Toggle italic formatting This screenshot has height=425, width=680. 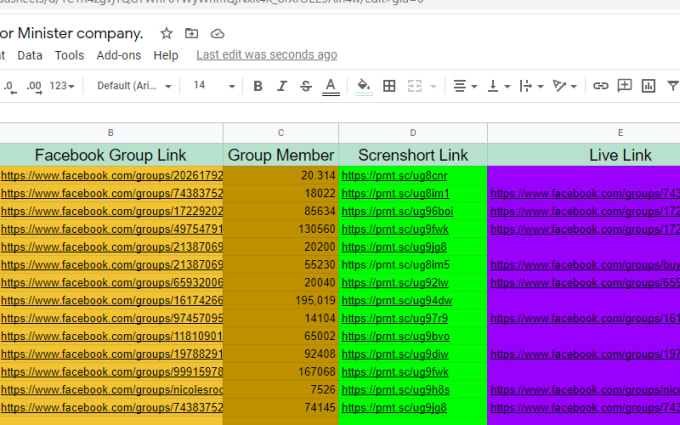pyautogui.click(x=282, y=86)
